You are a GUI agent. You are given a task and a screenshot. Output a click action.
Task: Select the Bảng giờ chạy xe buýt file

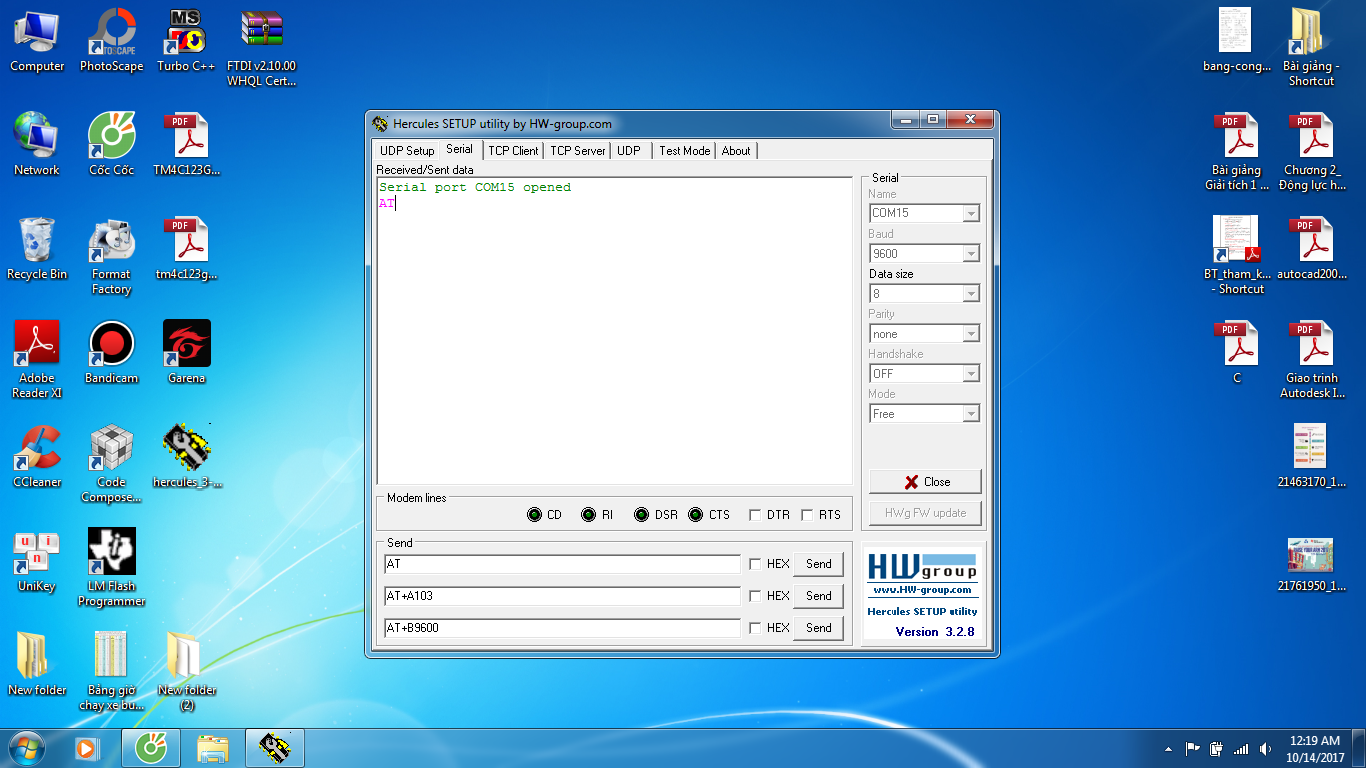point(112,673)
